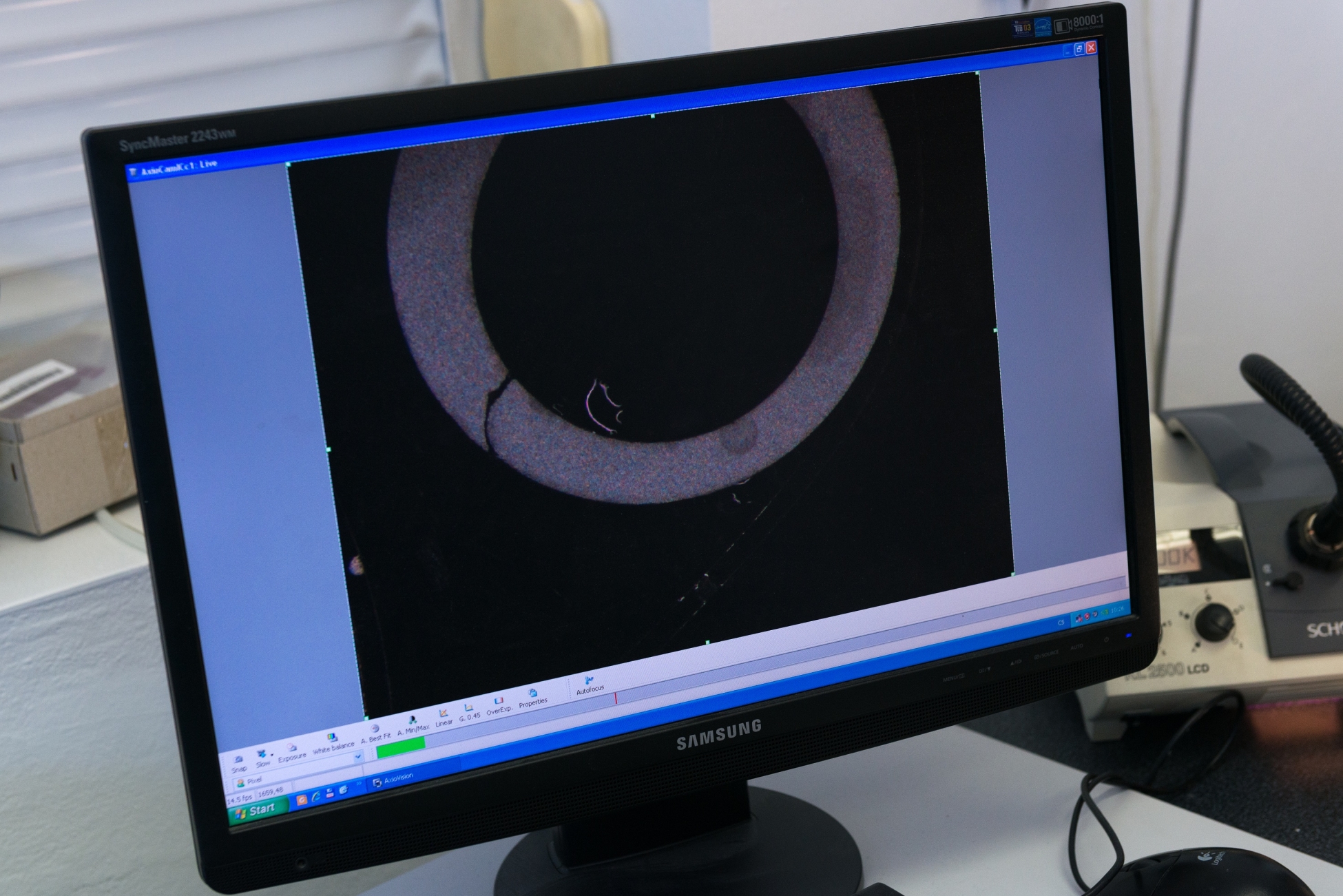Click the Pixel unit button

[x=248, y=782]
